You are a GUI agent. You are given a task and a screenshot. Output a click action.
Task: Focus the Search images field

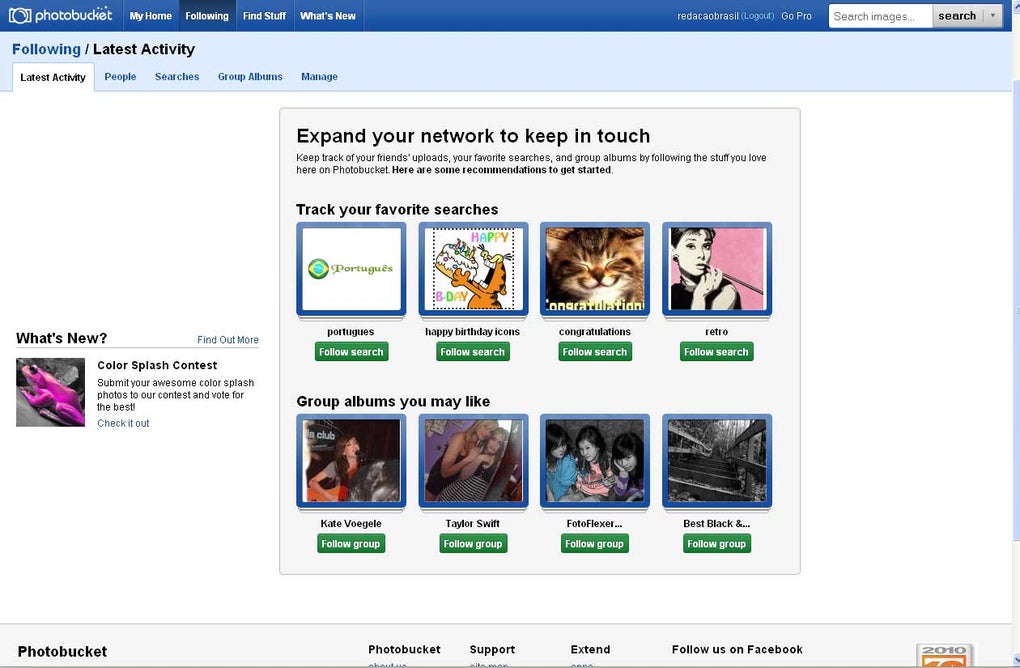880,16
